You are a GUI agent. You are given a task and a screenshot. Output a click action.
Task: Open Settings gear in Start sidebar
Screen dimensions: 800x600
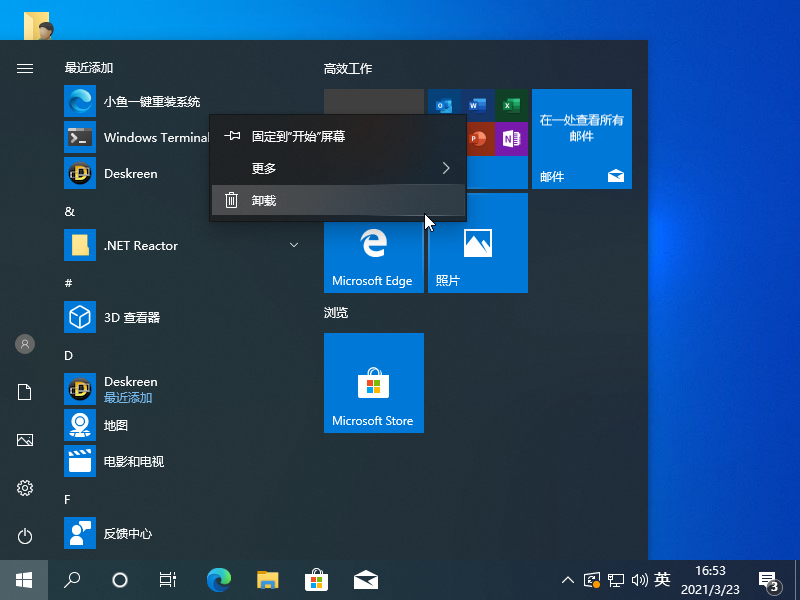[25, 488]
